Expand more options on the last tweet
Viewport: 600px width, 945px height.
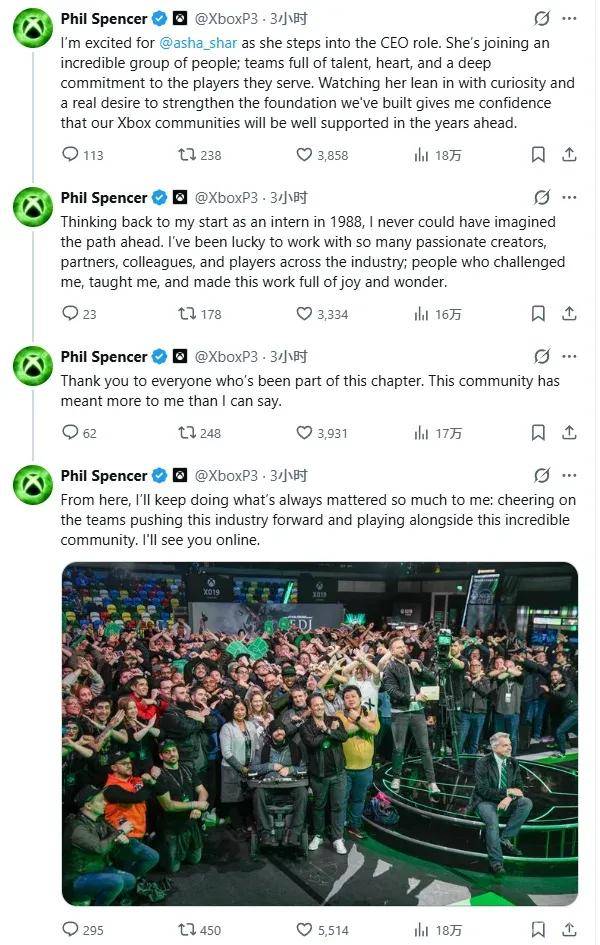[570, 475]
